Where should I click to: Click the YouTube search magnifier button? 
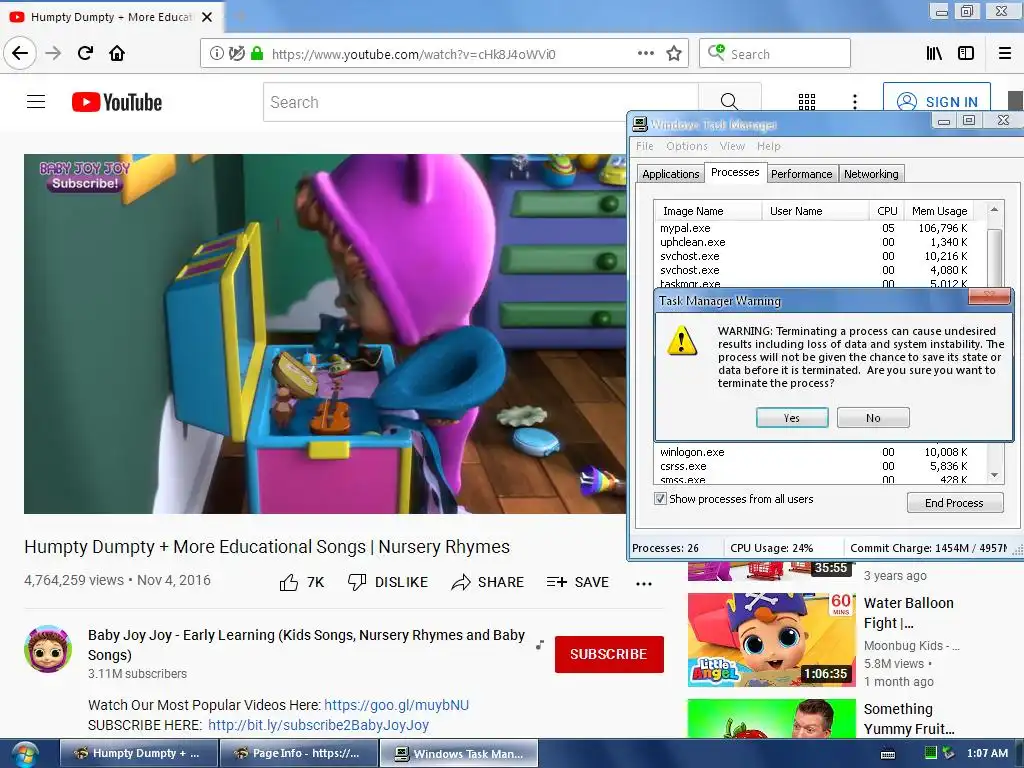coord(729,102)
